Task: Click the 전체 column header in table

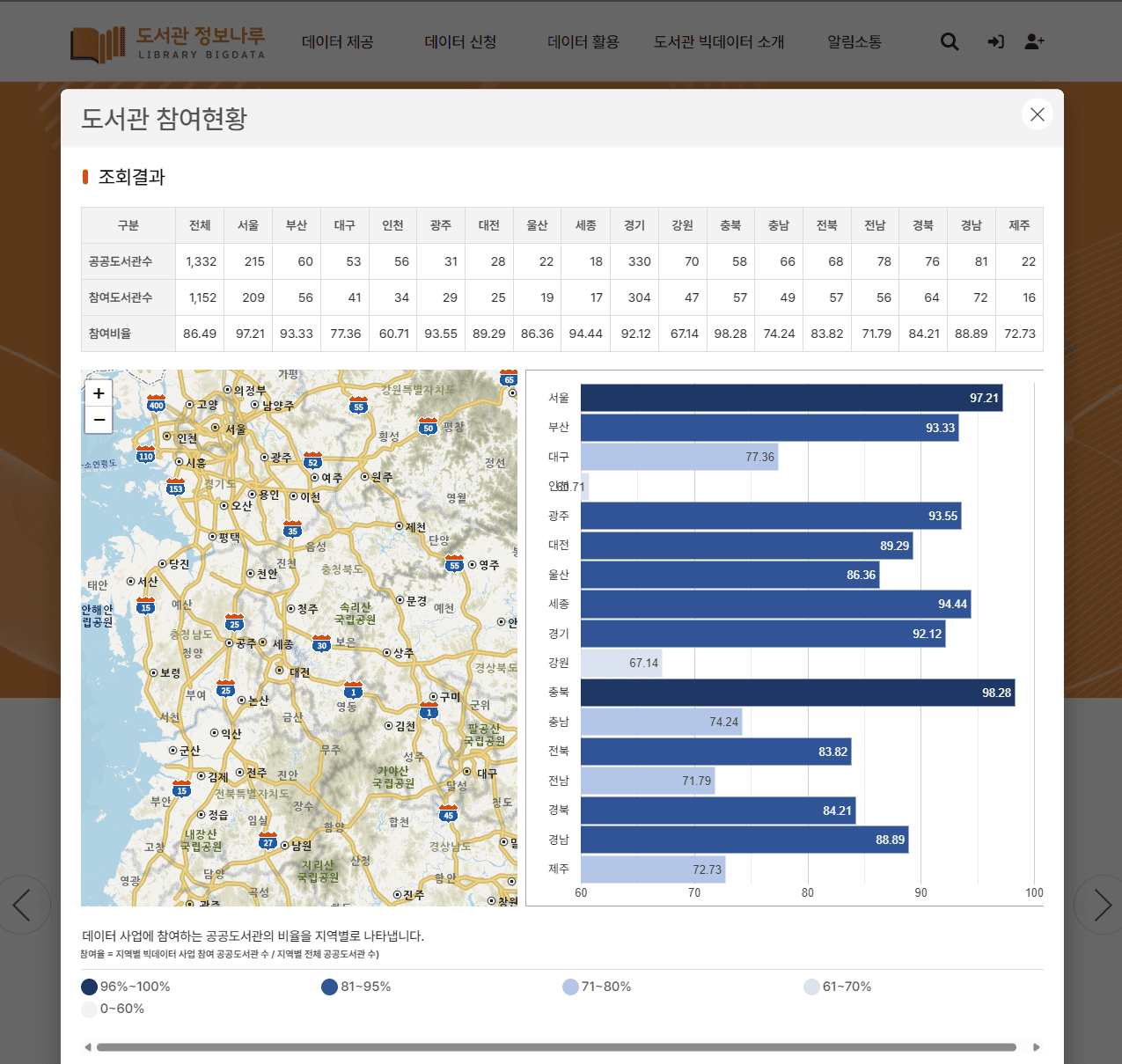Action: [200, 225]
